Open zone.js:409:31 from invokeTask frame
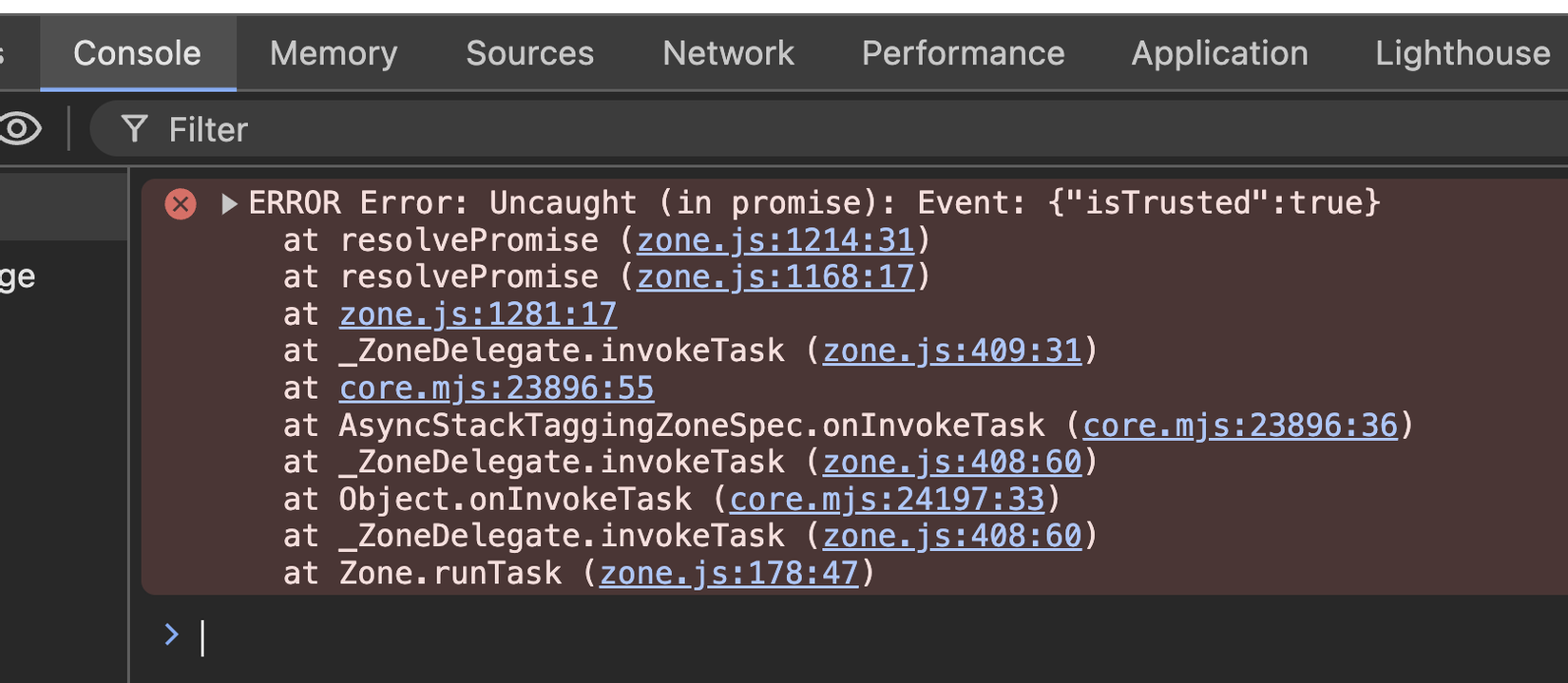The height and width of the screenshot is (683, 1568). [951, 350]
